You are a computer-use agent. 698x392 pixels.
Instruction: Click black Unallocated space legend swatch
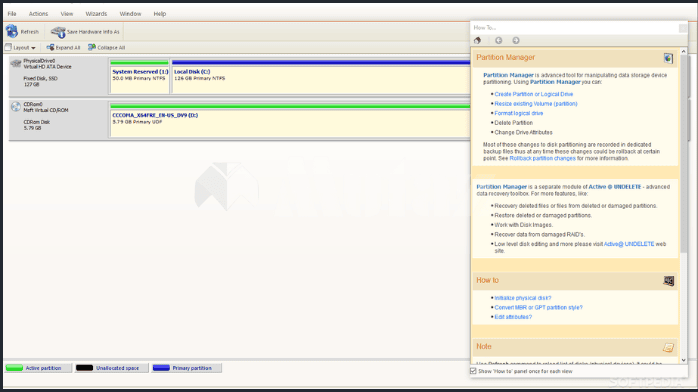pos(84,368)
